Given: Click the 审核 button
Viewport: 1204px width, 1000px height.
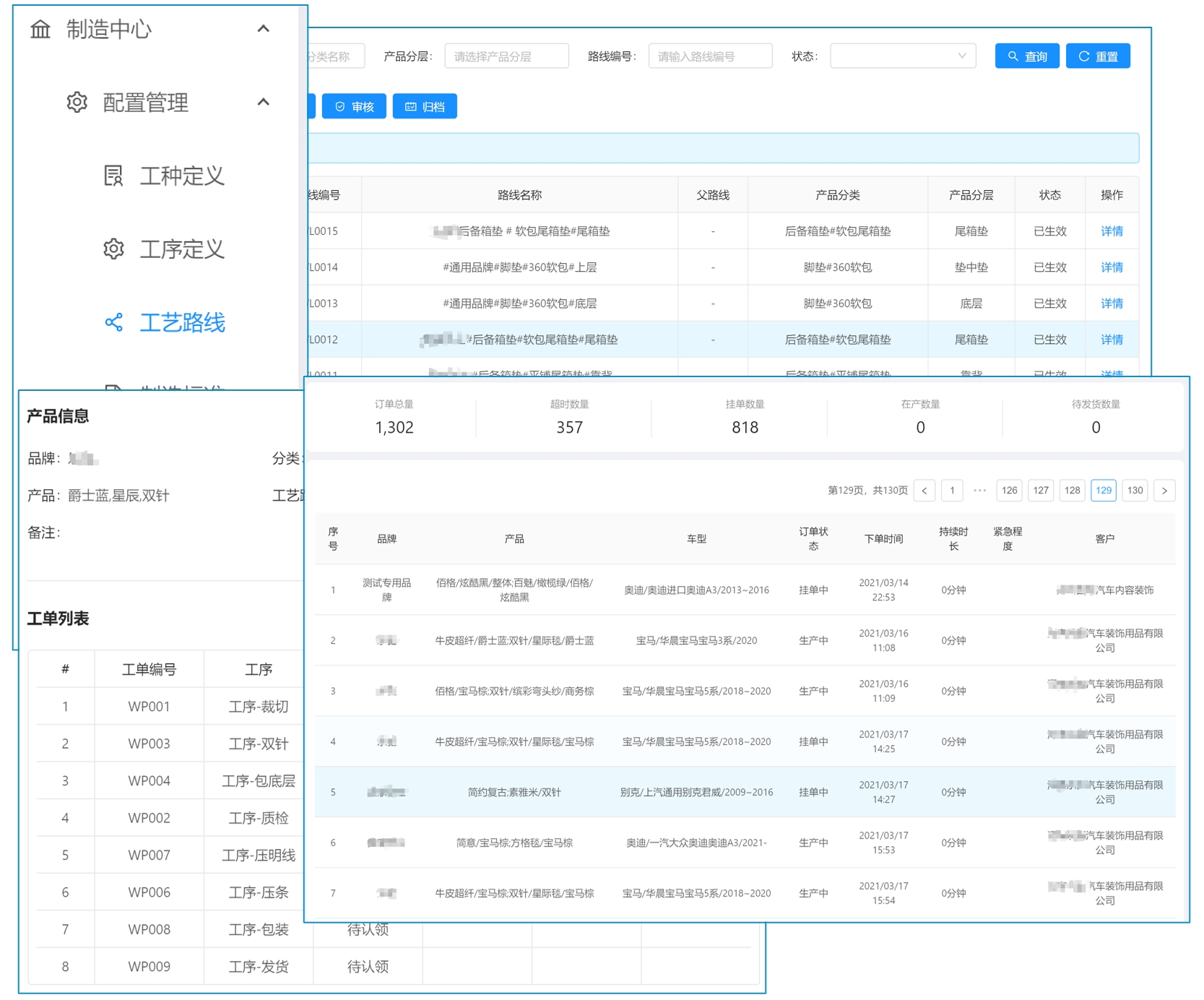Looking at the screenshot, I should pos(354,107).
